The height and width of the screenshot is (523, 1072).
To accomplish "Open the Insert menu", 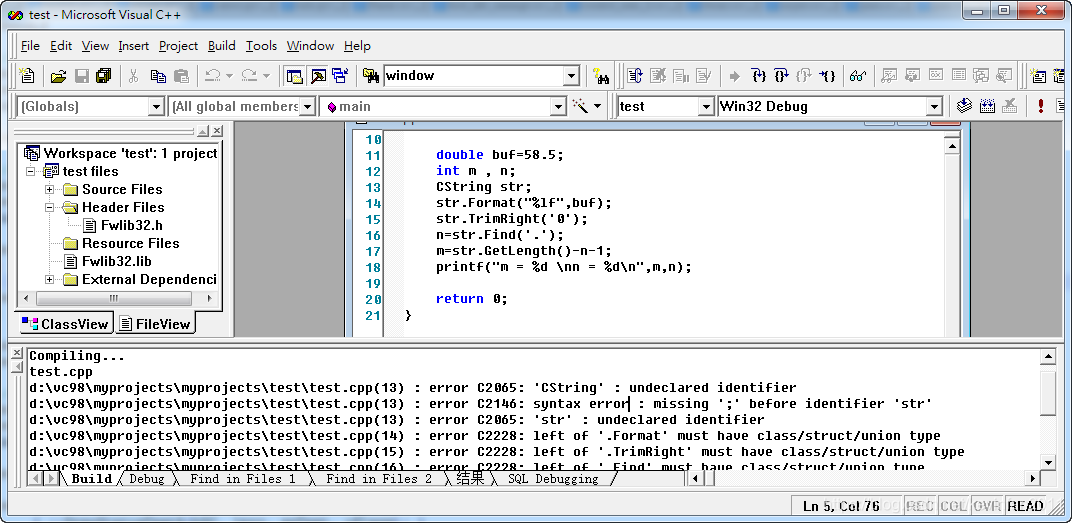I will coord(133,46).
